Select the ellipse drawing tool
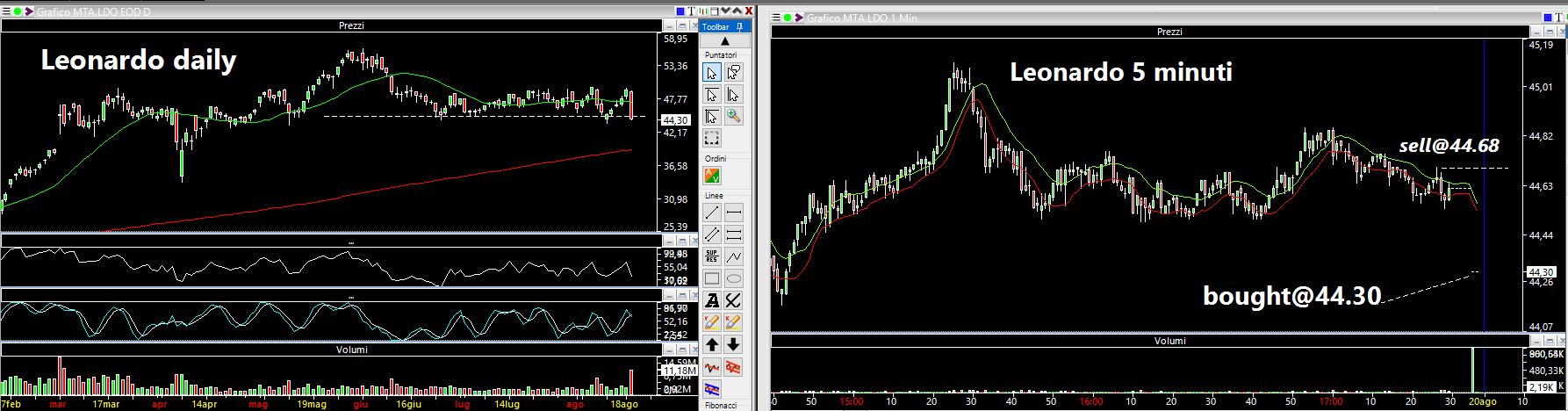 click(734, 279)
